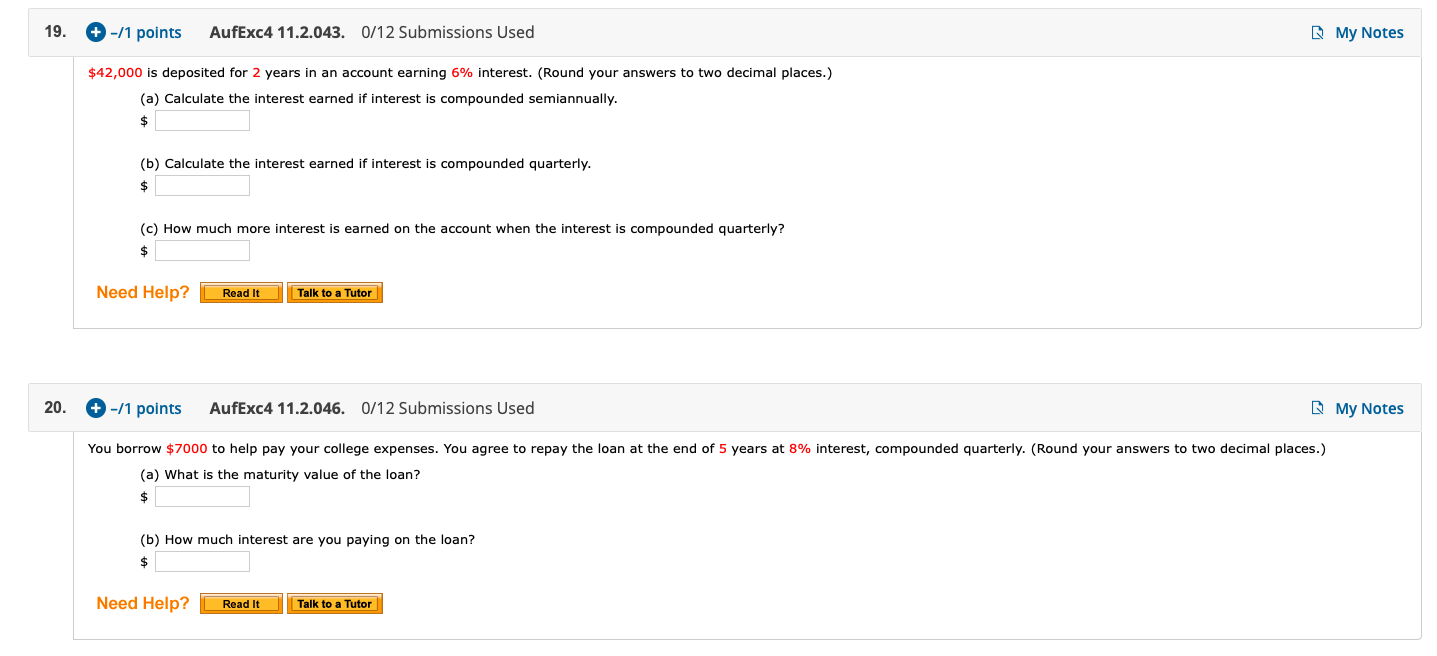Open My Notes for question 19
Screen dimensions: 1437x656
1369,31
